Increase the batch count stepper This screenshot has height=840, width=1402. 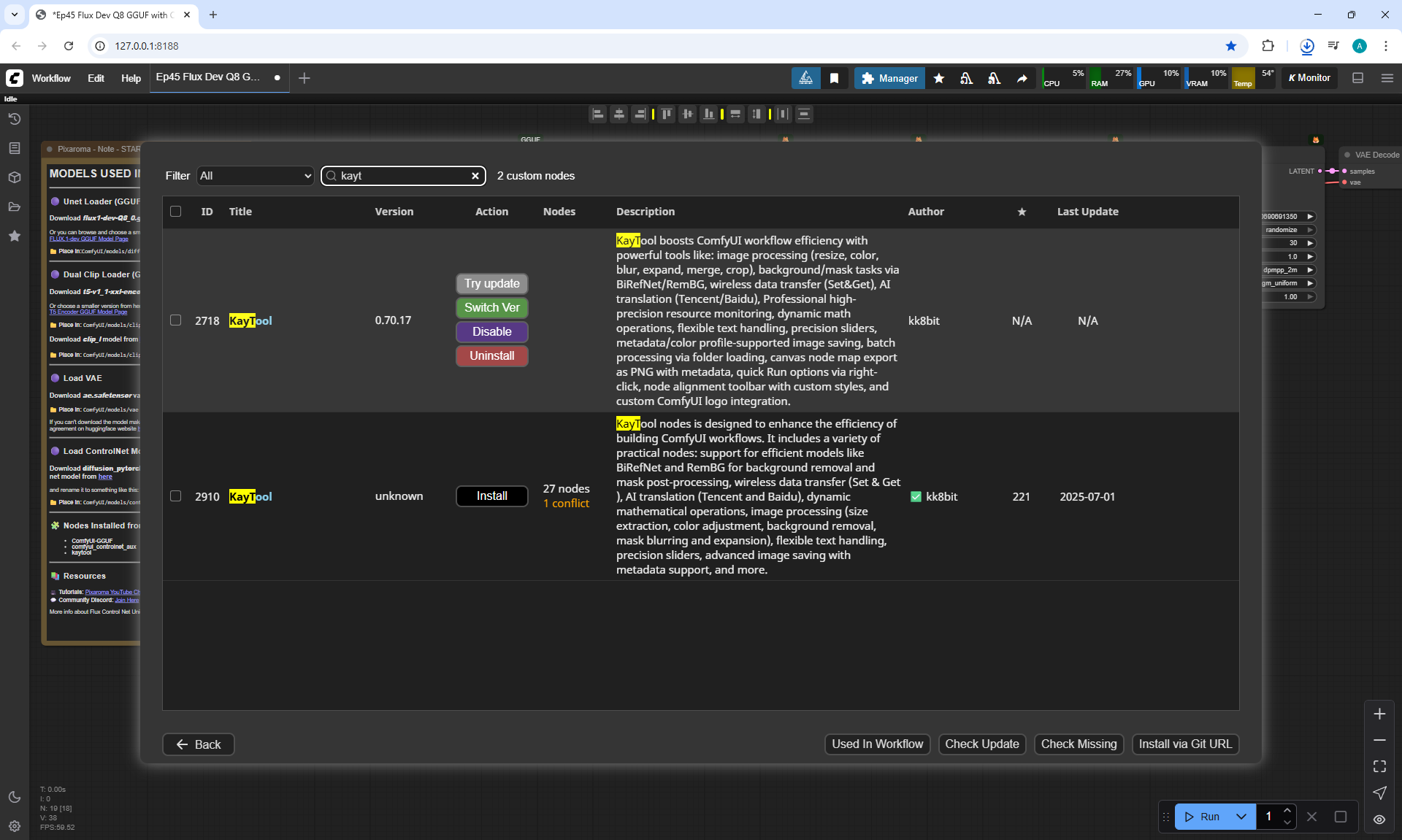1287,811
